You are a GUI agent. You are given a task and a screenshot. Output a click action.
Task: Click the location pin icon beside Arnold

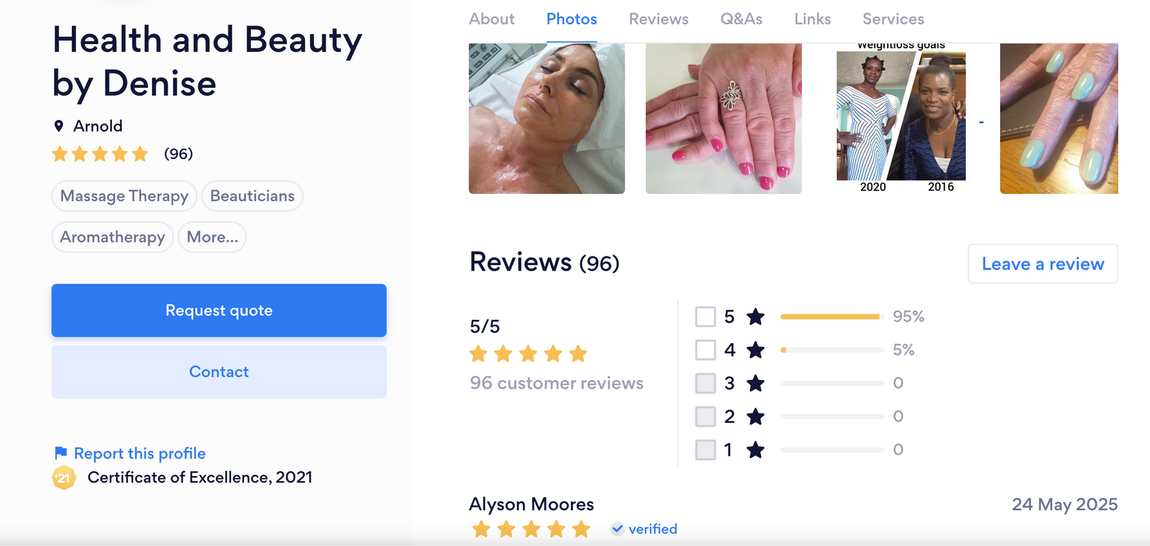(59, 126)
